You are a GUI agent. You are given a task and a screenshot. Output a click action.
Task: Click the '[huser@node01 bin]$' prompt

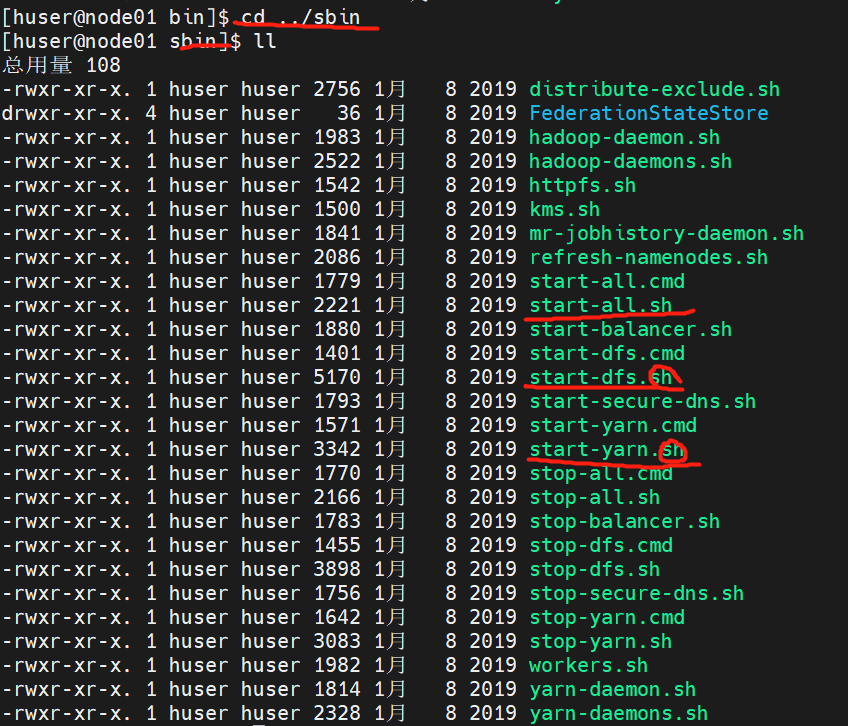116,17
